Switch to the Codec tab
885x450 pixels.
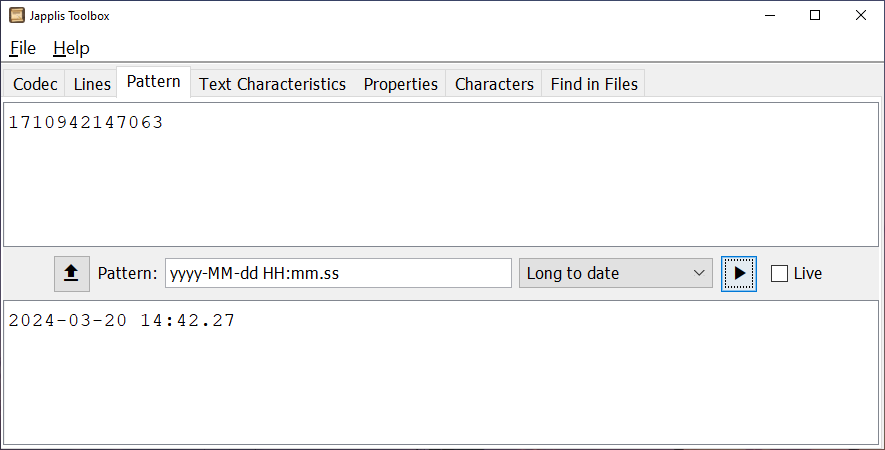35,84
